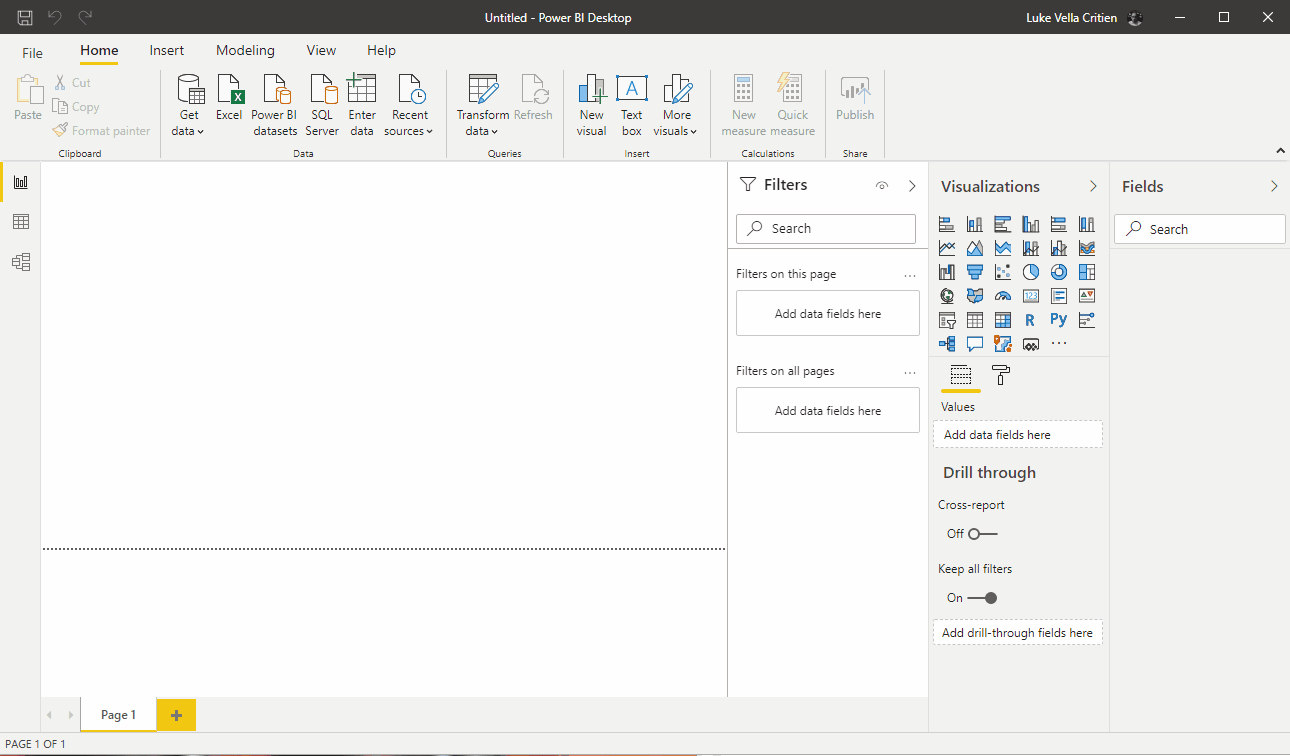Click the New visual button
The image size is (1290, 756).
pyautogui.click(x=591, y=105)
